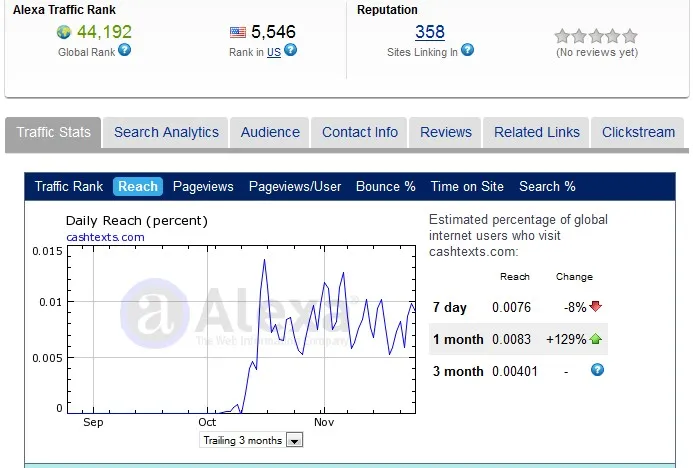Click the 7 day reach value 0.0076
Screen dimensions: 693x468
click(x=511, y=307)
